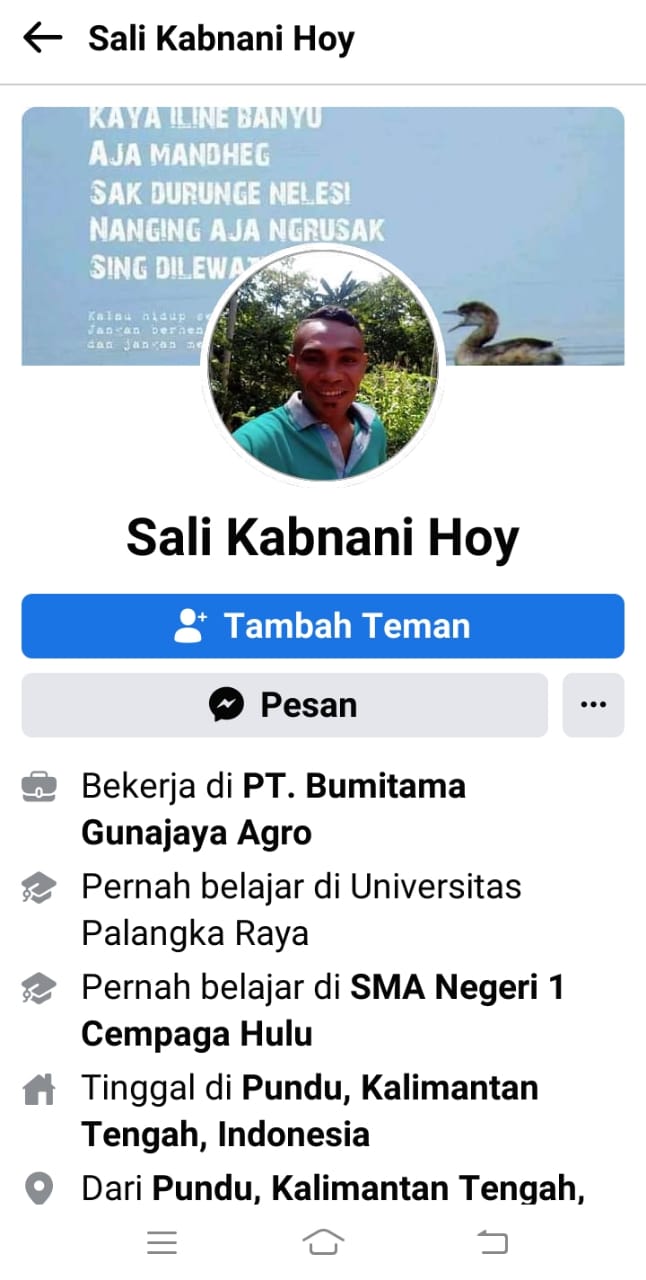Tap the Messenger icon in Pesan
Screen dimensions: 646x1280
(227, 705)
